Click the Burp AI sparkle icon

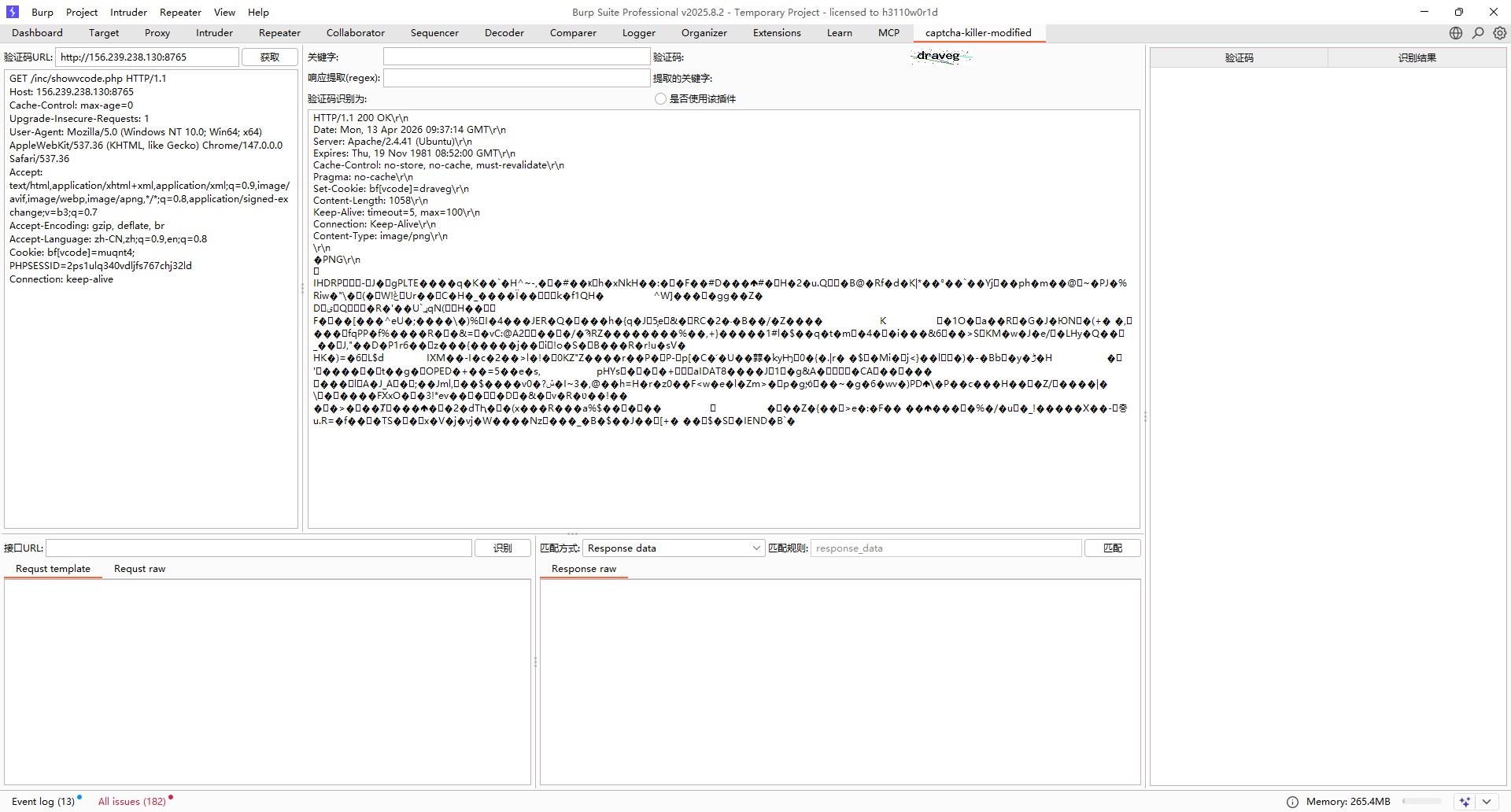1465,802
